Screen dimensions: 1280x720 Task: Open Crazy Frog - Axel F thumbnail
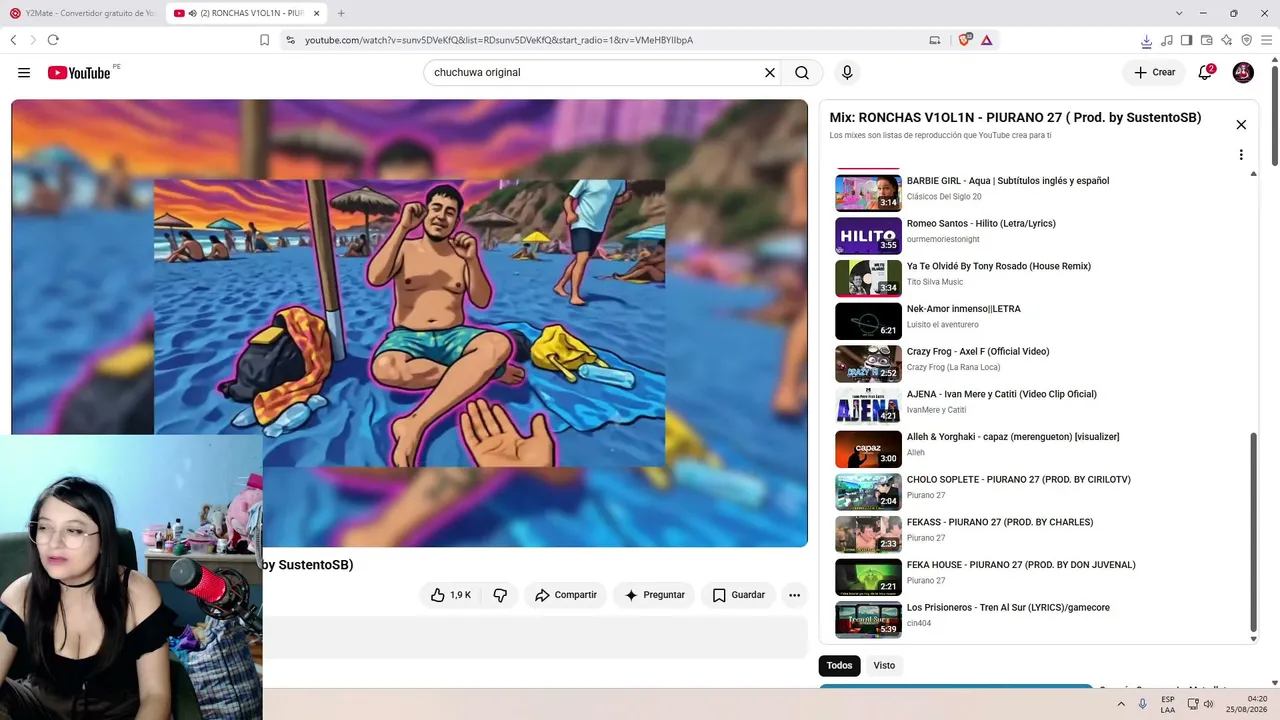868,363
